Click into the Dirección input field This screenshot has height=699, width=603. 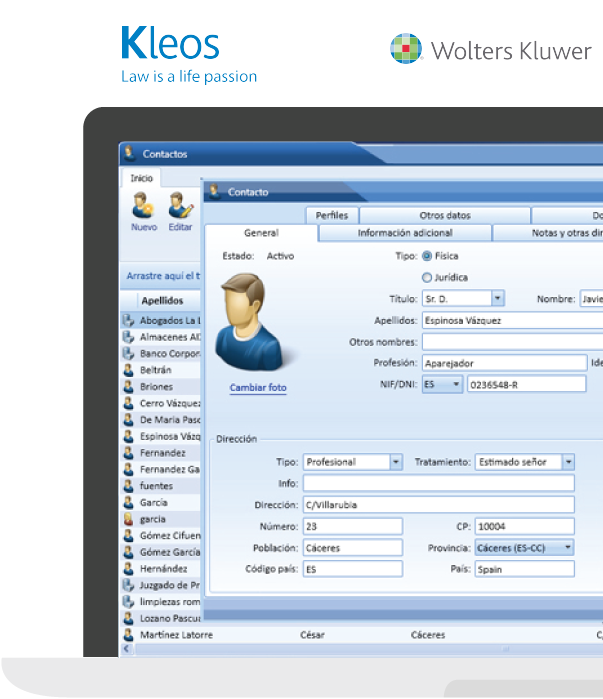(x=438, y=505)
